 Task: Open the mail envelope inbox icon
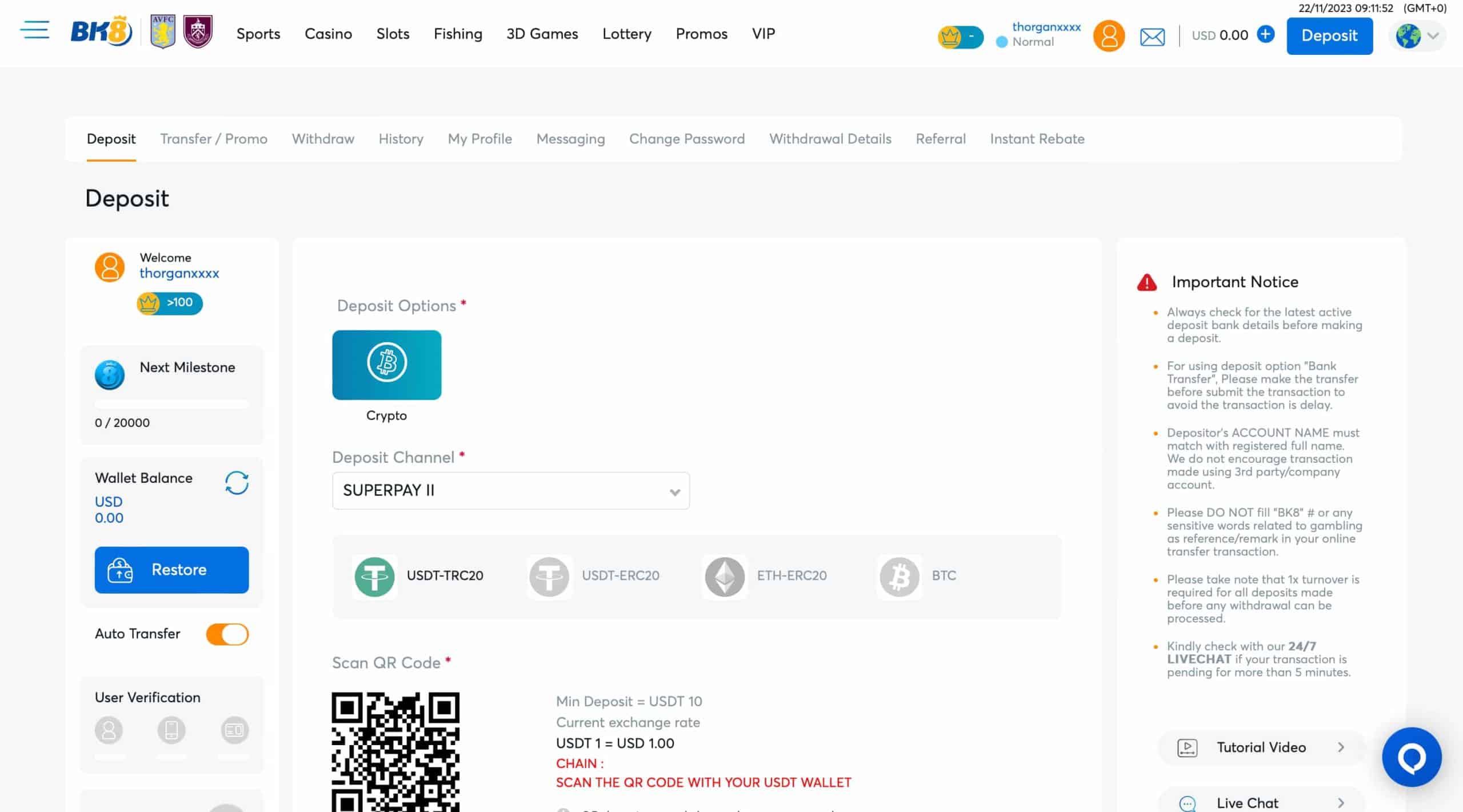tap(1152, 37)
